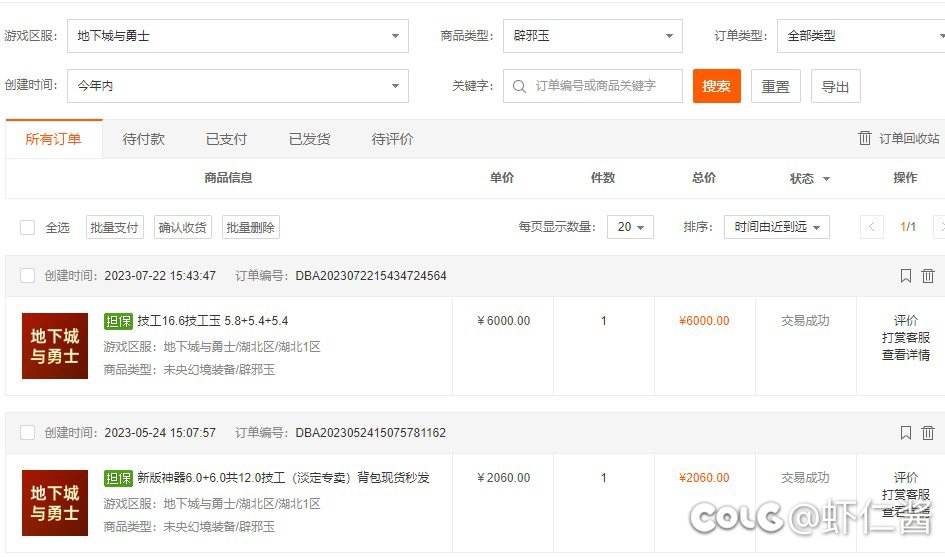The height and width of the screenshot is (557, 945).
Task: Open the 订单回收站 recycle bin icon
Action: click(864, 138)
